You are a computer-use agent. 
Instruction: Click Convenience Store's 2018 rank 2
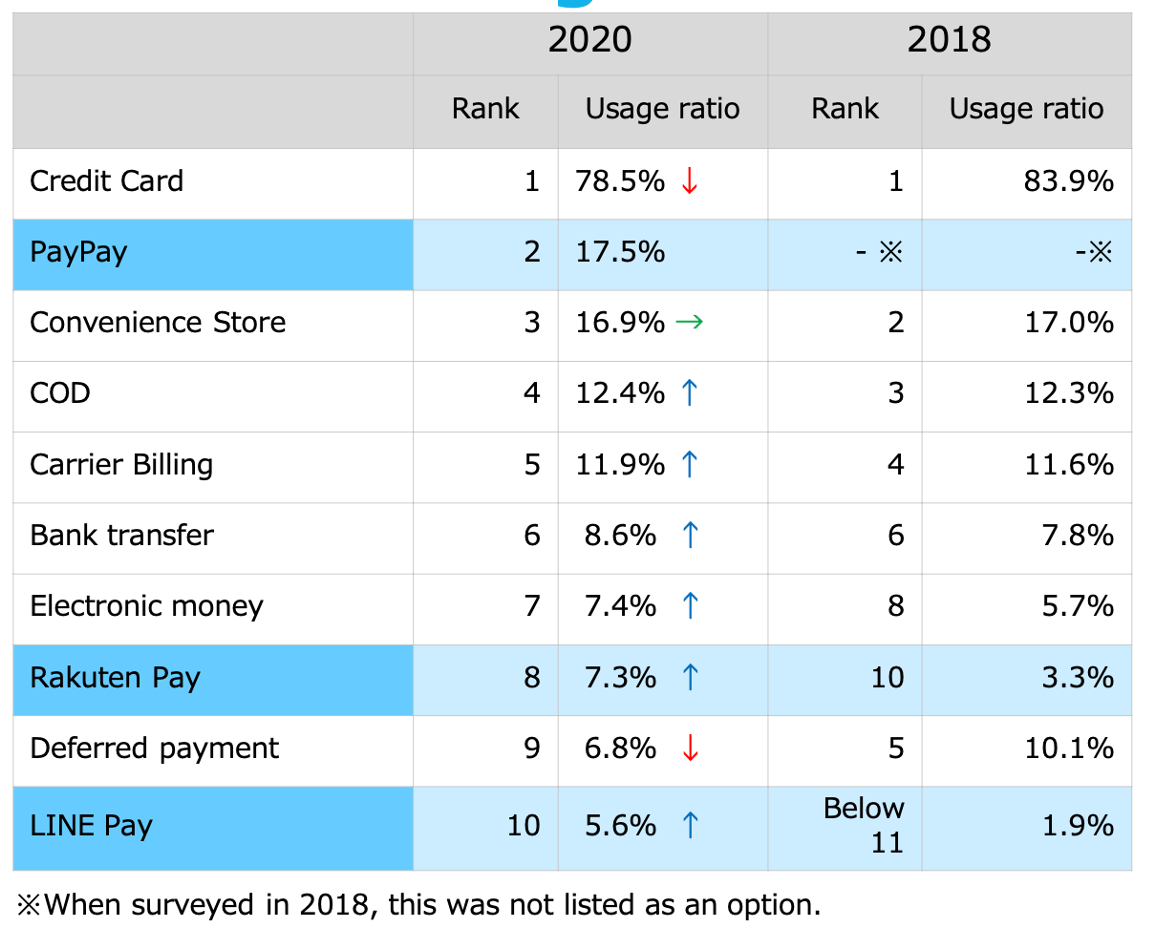pos(895,322)
